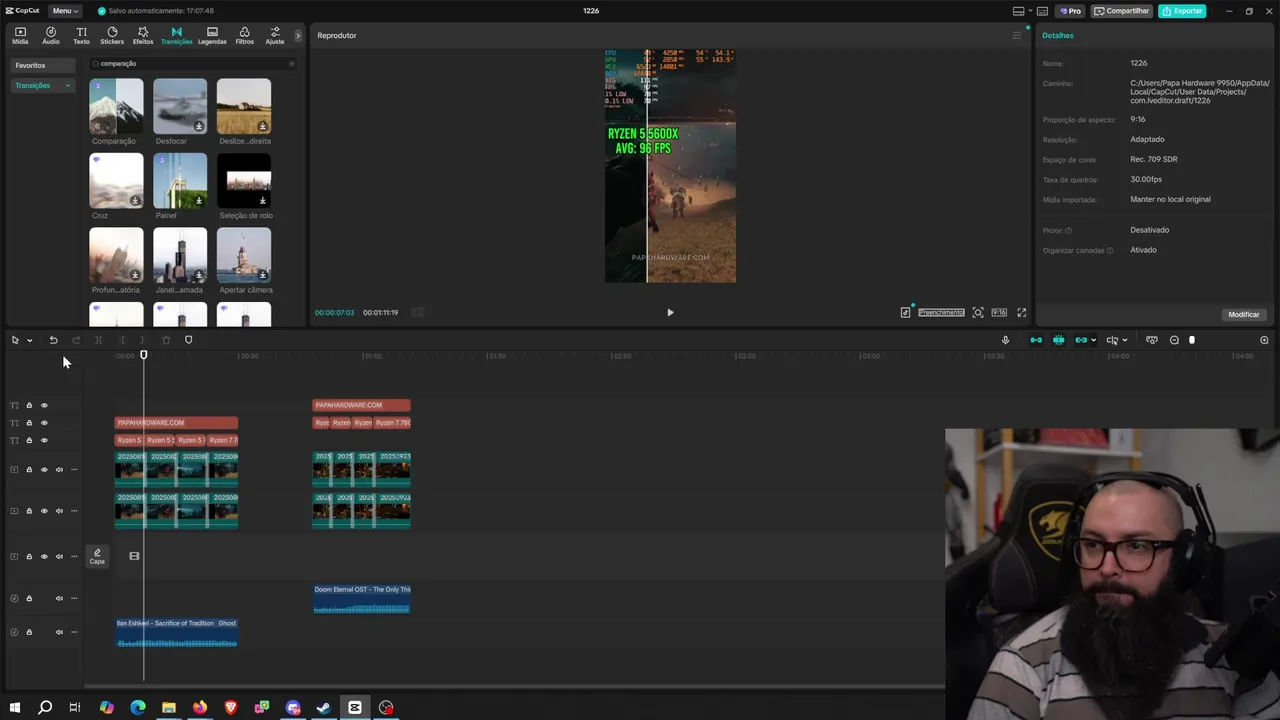1280x720 pixels.
Task: Hide the top text track
Action: (44, 405)
